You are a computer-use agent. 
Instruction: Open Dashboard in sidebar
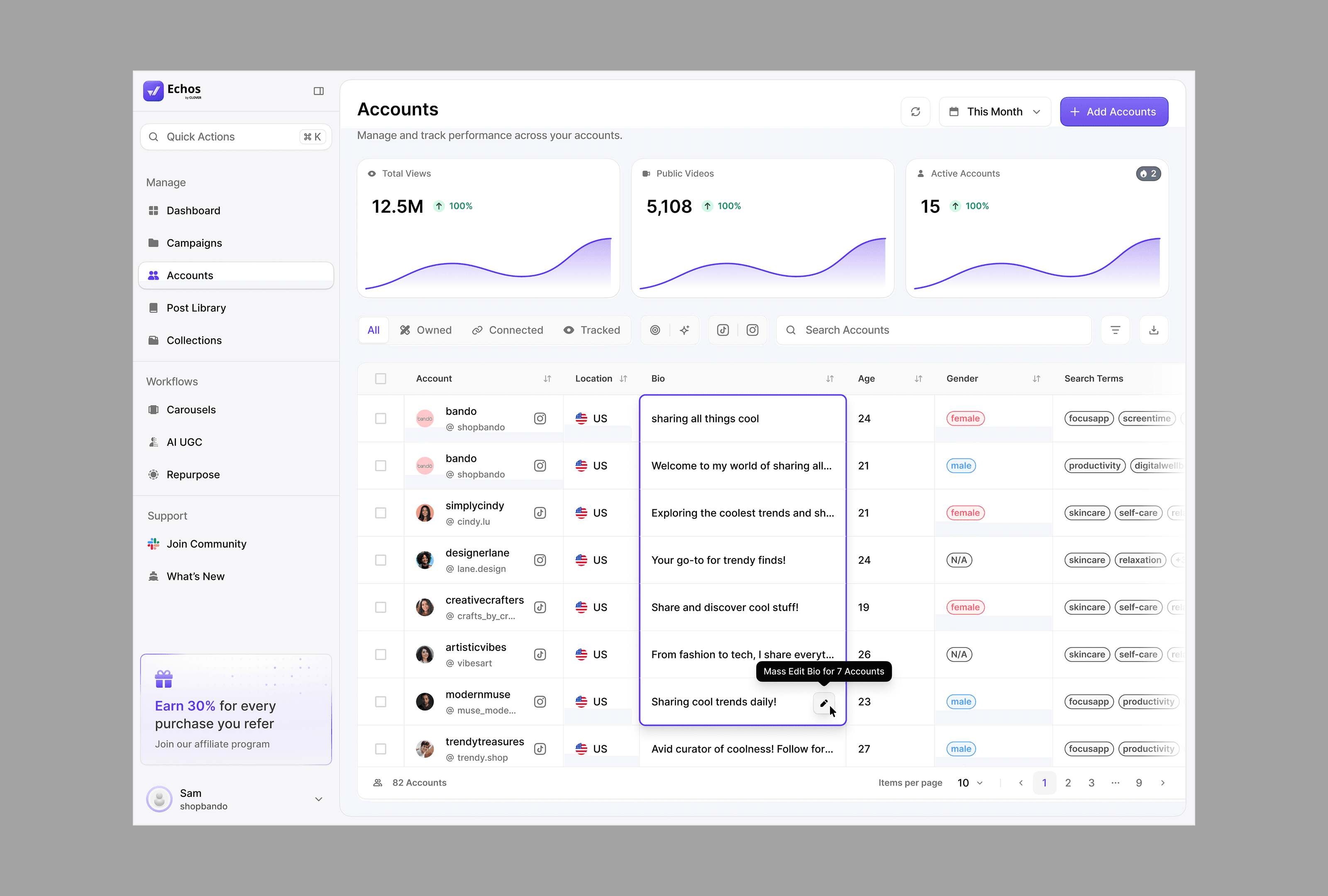pos(236,211)
